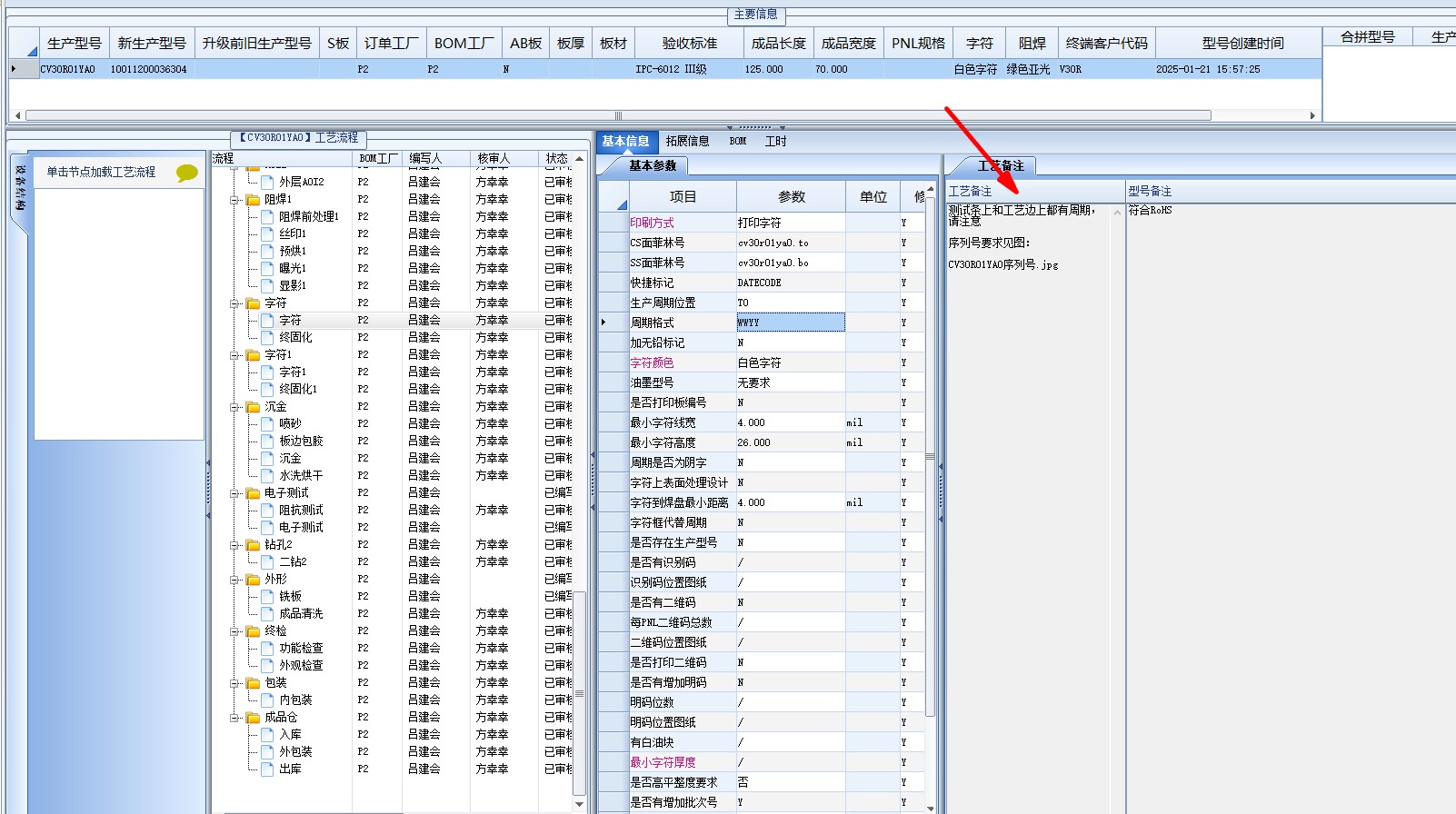This screenshot has height=814, width=1456.
Task: Click main info grid horizontal scrollbar
Action: (618, 115)
